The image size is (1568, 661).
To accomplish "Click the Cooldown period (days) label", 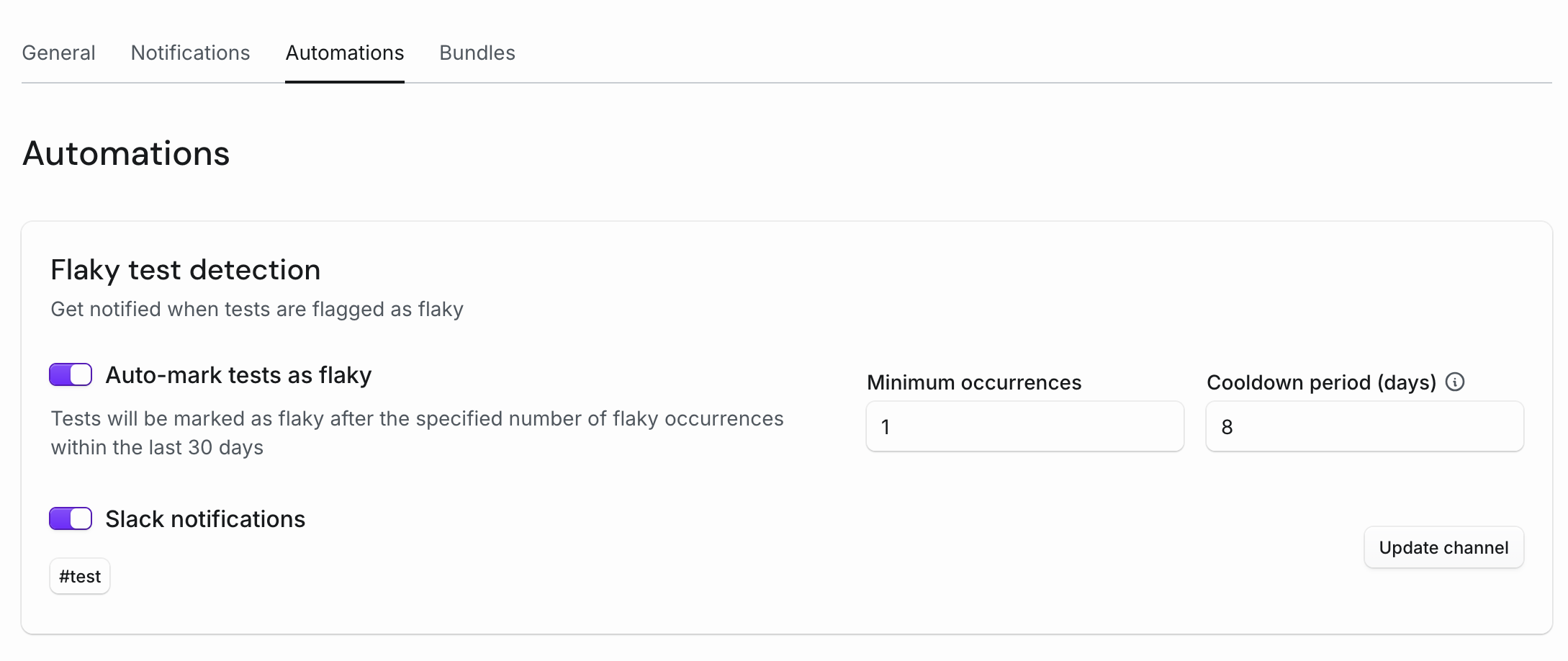I will [1320, 382].
